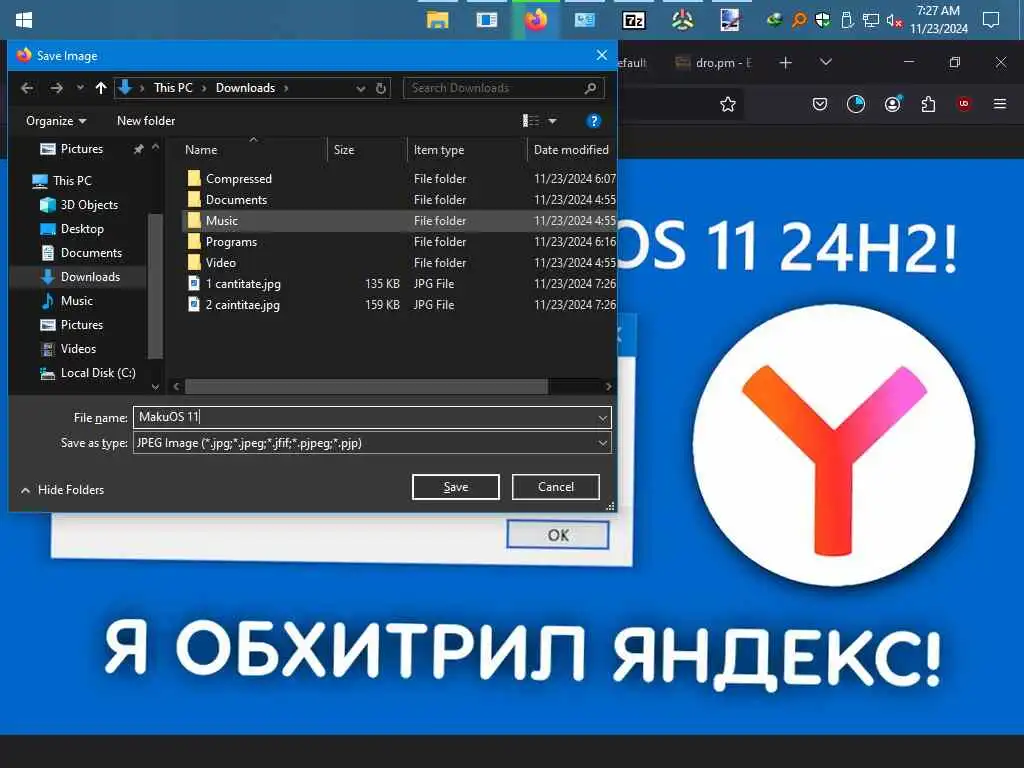Open Firefox from the taskbar

pos(536,20)
